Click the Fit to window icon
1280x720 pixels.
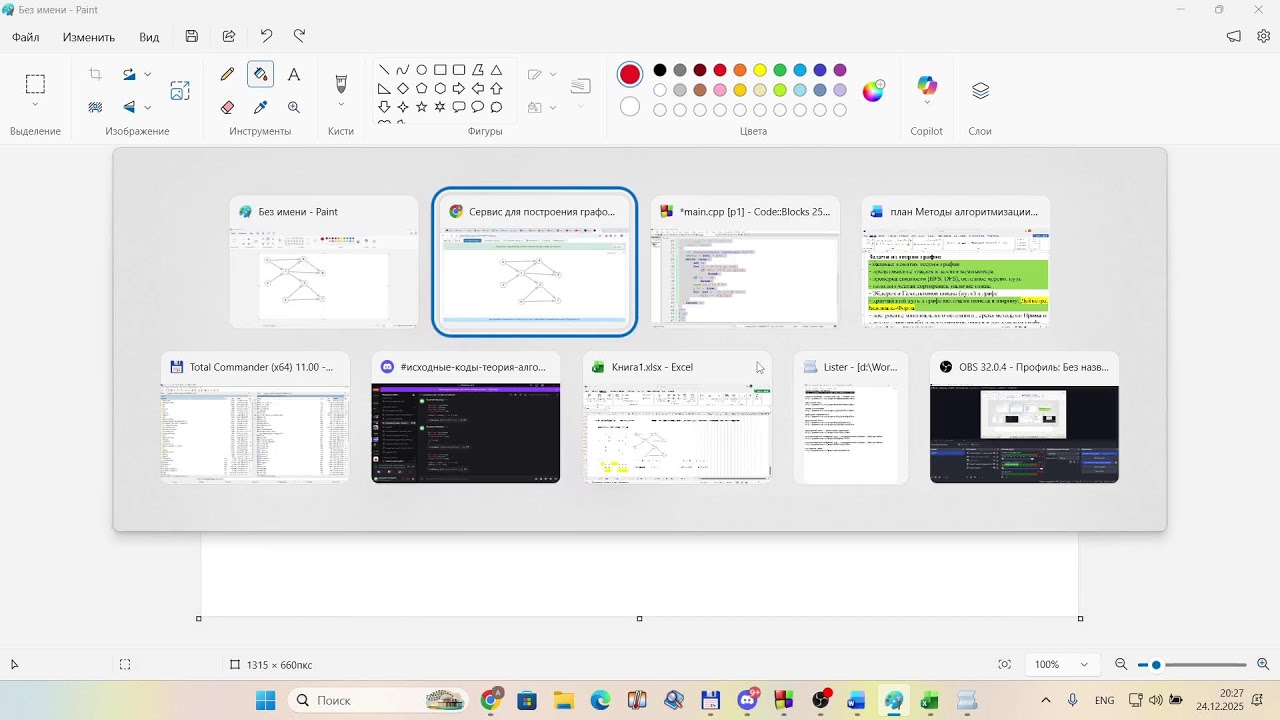pos(1004,665)
